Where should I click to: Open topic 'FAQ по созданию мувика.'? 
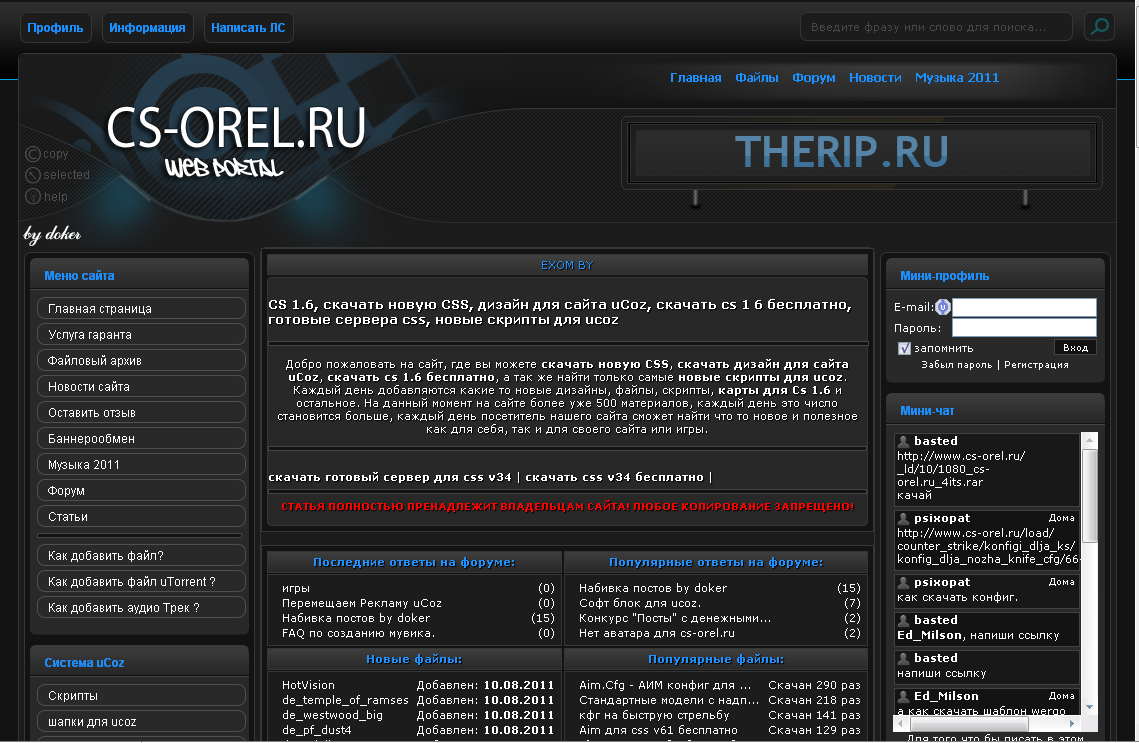coord(359,634)
